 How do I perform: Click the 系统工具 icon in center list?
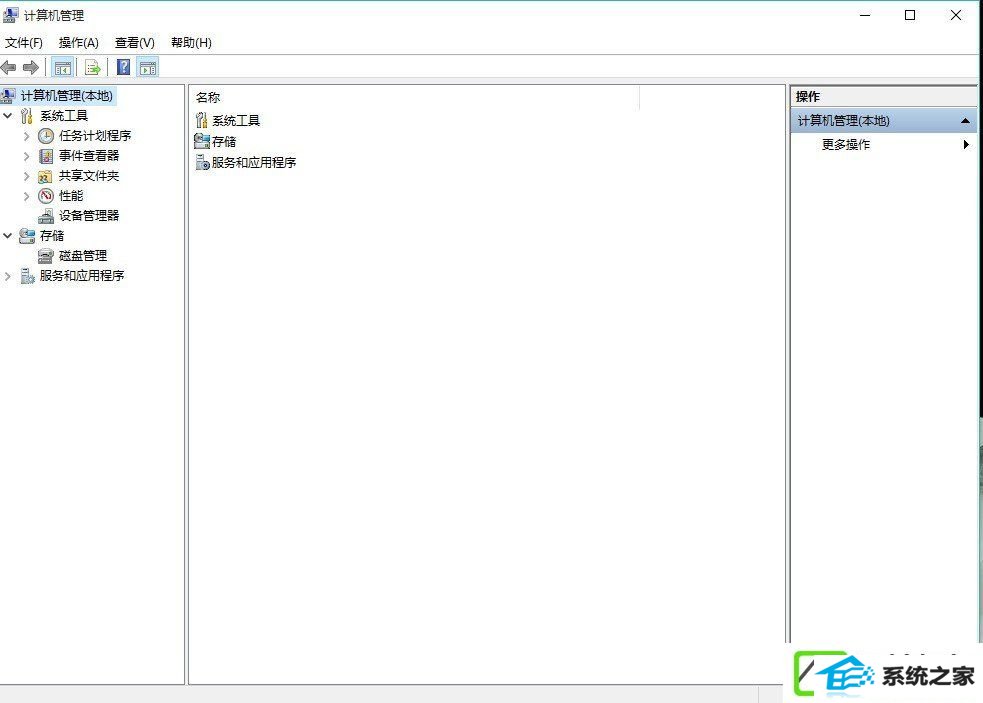[201, 120]
